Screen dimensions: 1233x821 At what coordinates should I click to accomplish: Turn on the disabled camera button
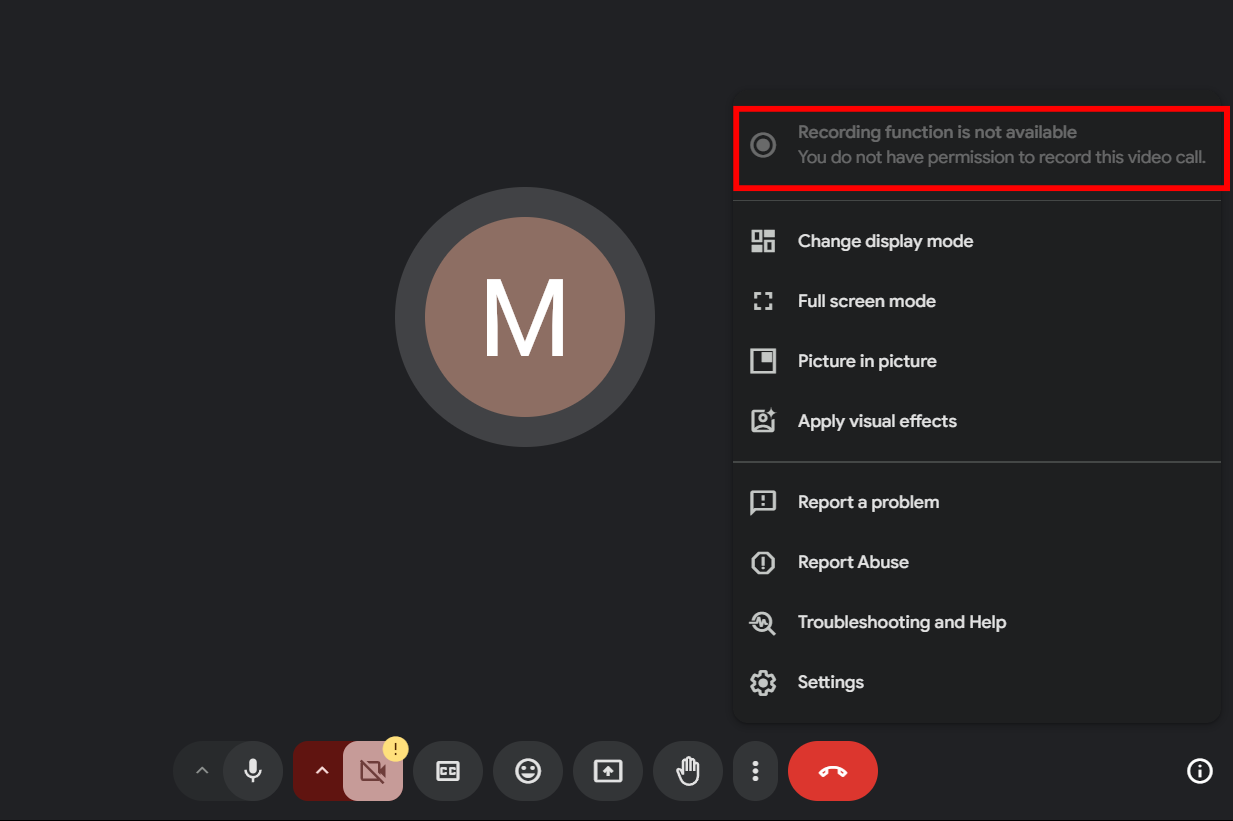pos(373,771)
